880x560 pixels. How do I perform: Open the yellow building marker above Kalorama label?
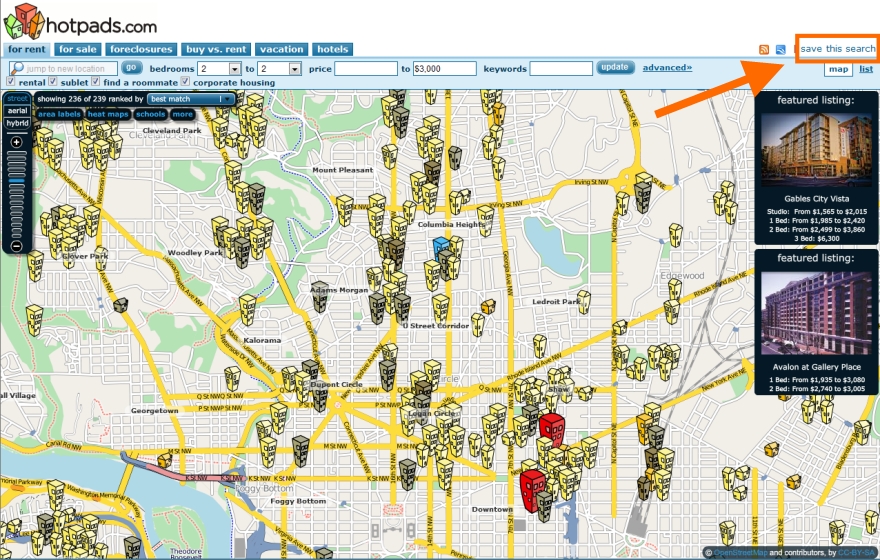(x=248, y=310)
